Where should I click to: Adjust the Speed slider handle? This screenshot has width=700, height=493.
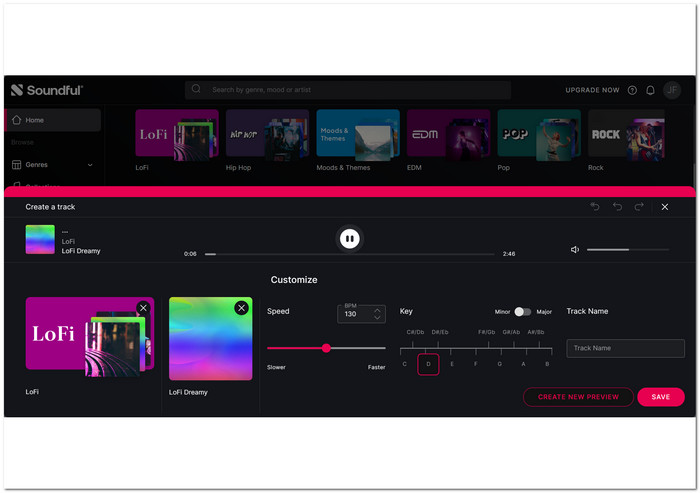click(x=326, y=348)
